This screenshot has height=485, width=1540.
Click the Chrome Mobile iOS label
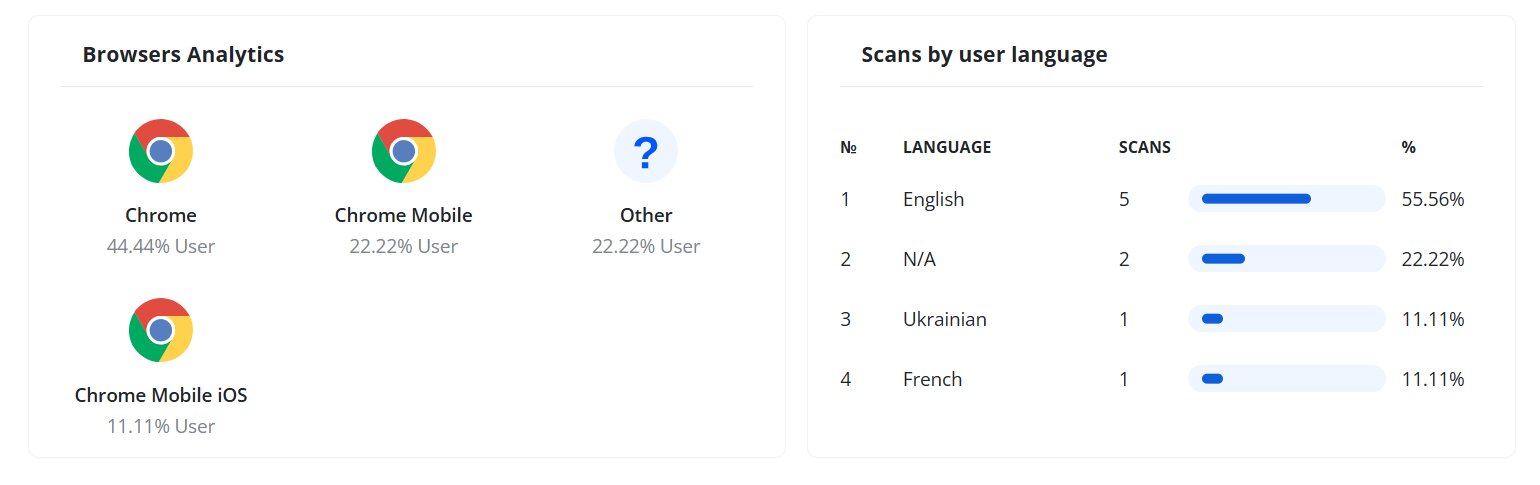point(161,395)
